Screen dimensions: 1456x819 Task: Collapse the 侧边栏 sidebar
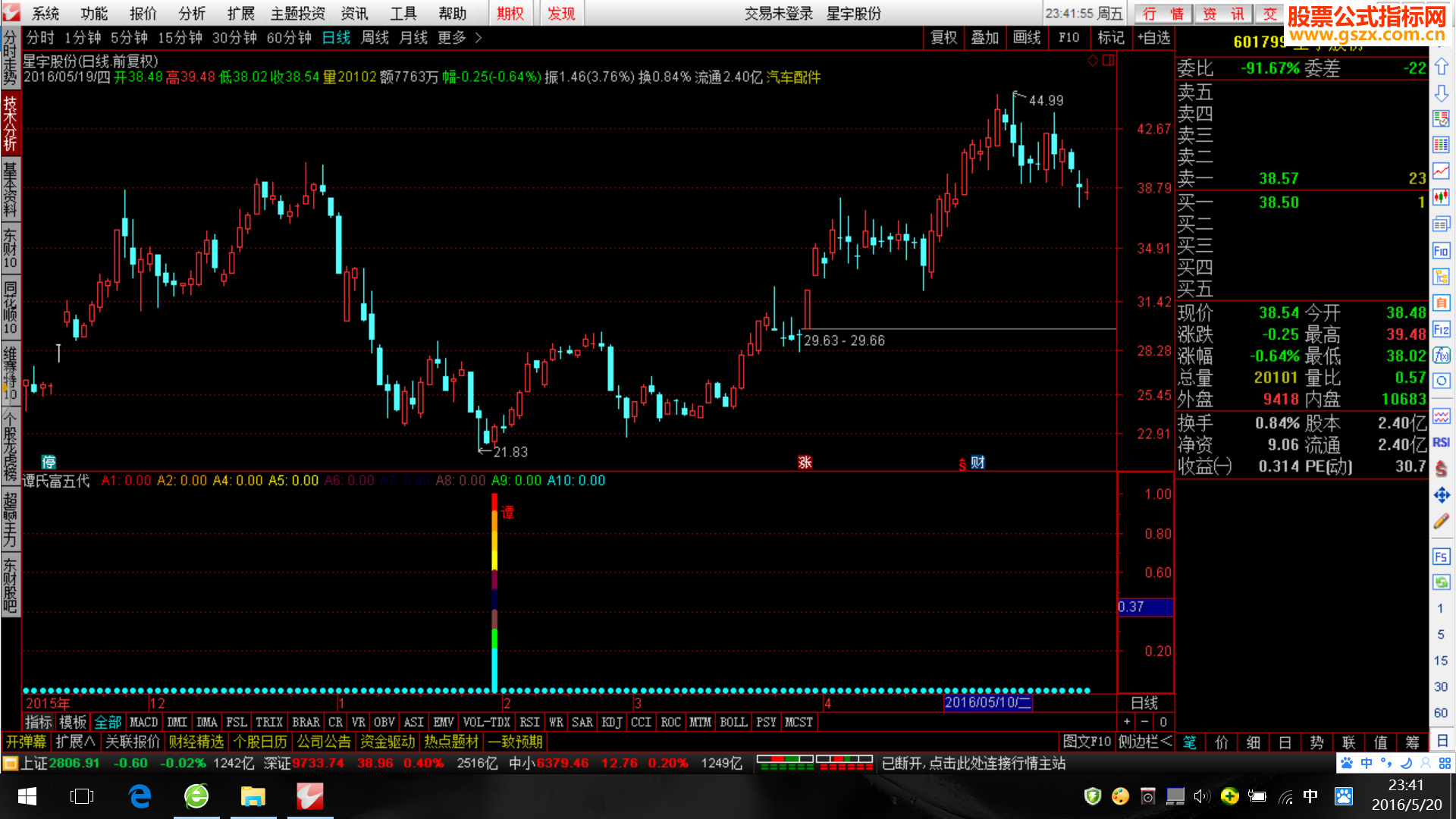tap(1144, 742)
